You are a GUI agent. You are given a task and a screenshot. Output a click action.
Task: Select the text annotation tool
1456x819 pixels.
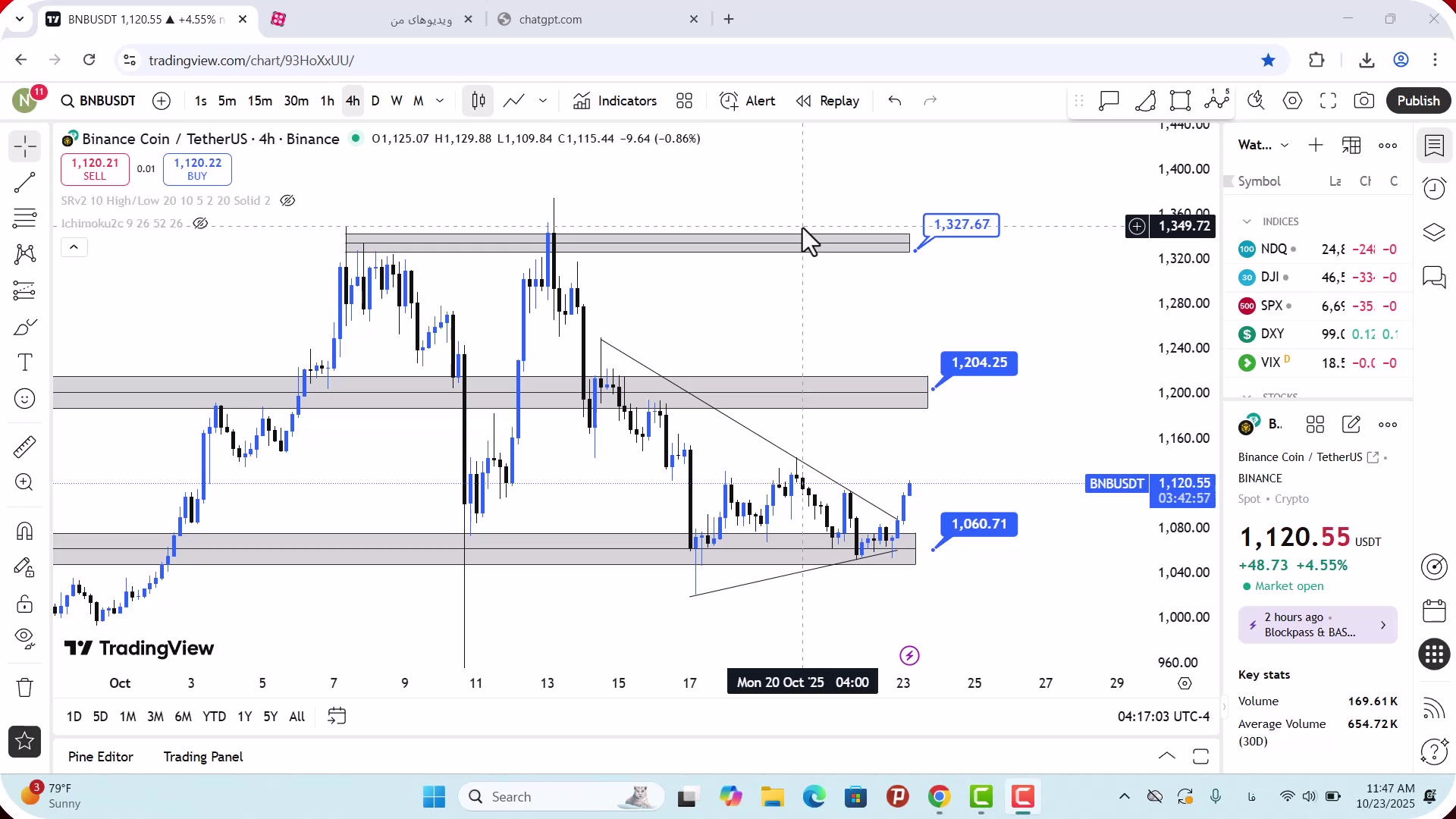click(x=25, y=362)
